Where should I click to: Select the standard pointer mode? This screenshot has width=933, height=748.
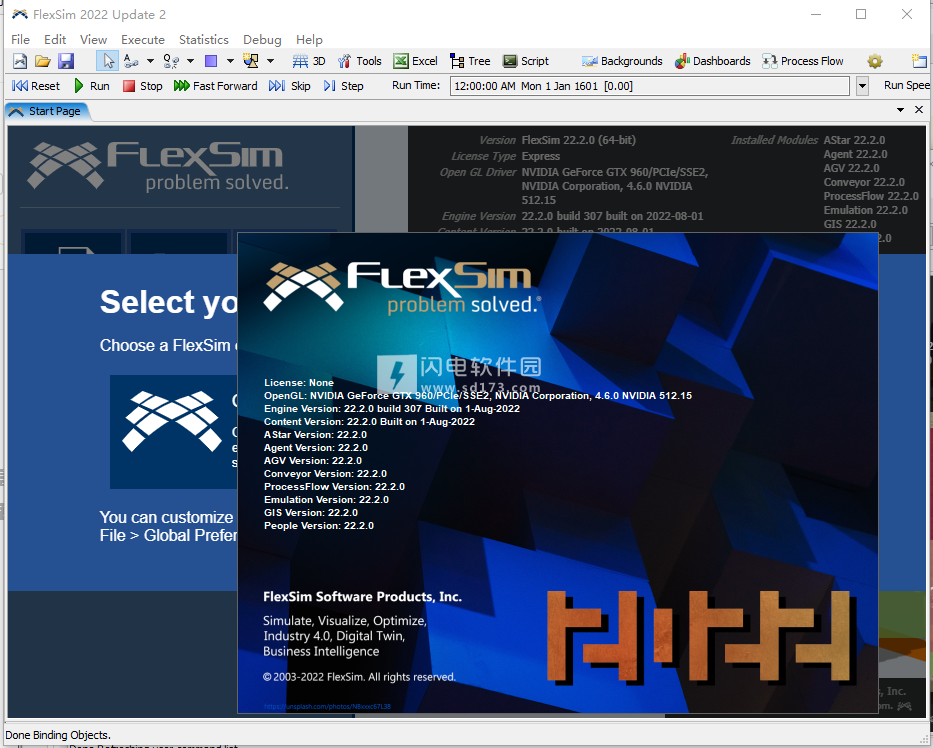coord(108,61)
